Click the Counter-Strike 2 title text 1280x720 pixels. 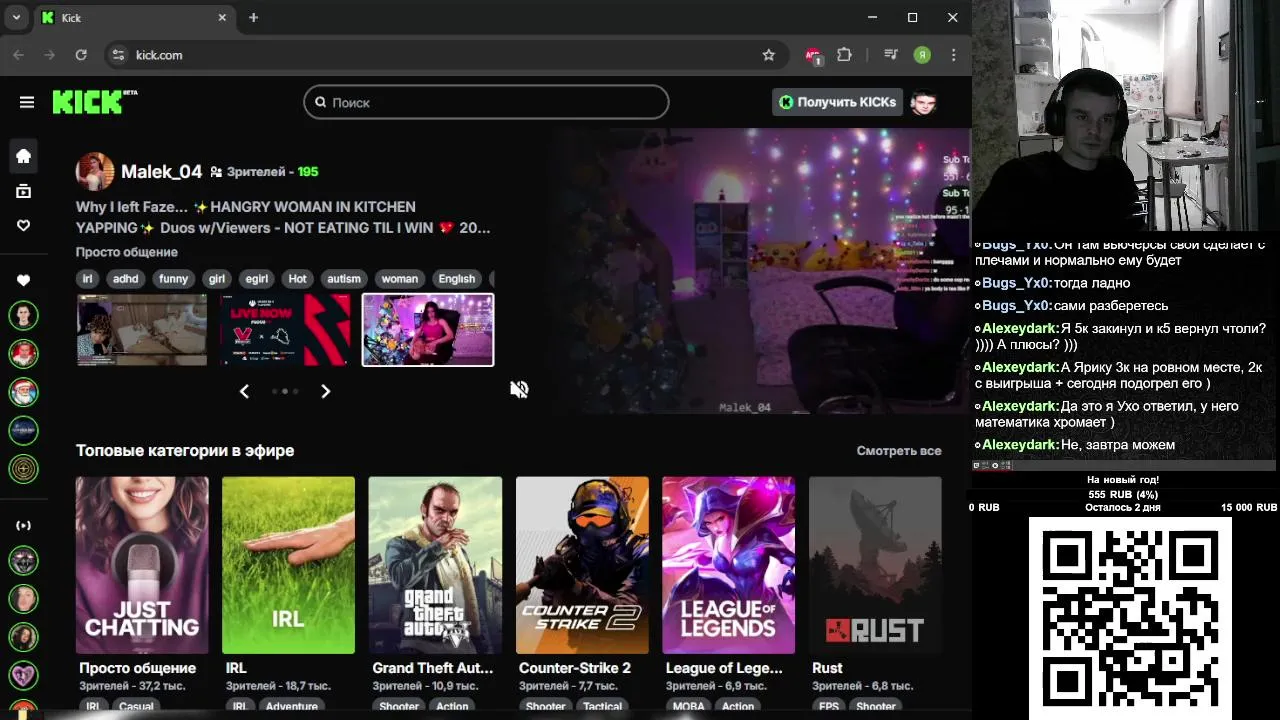575,668
